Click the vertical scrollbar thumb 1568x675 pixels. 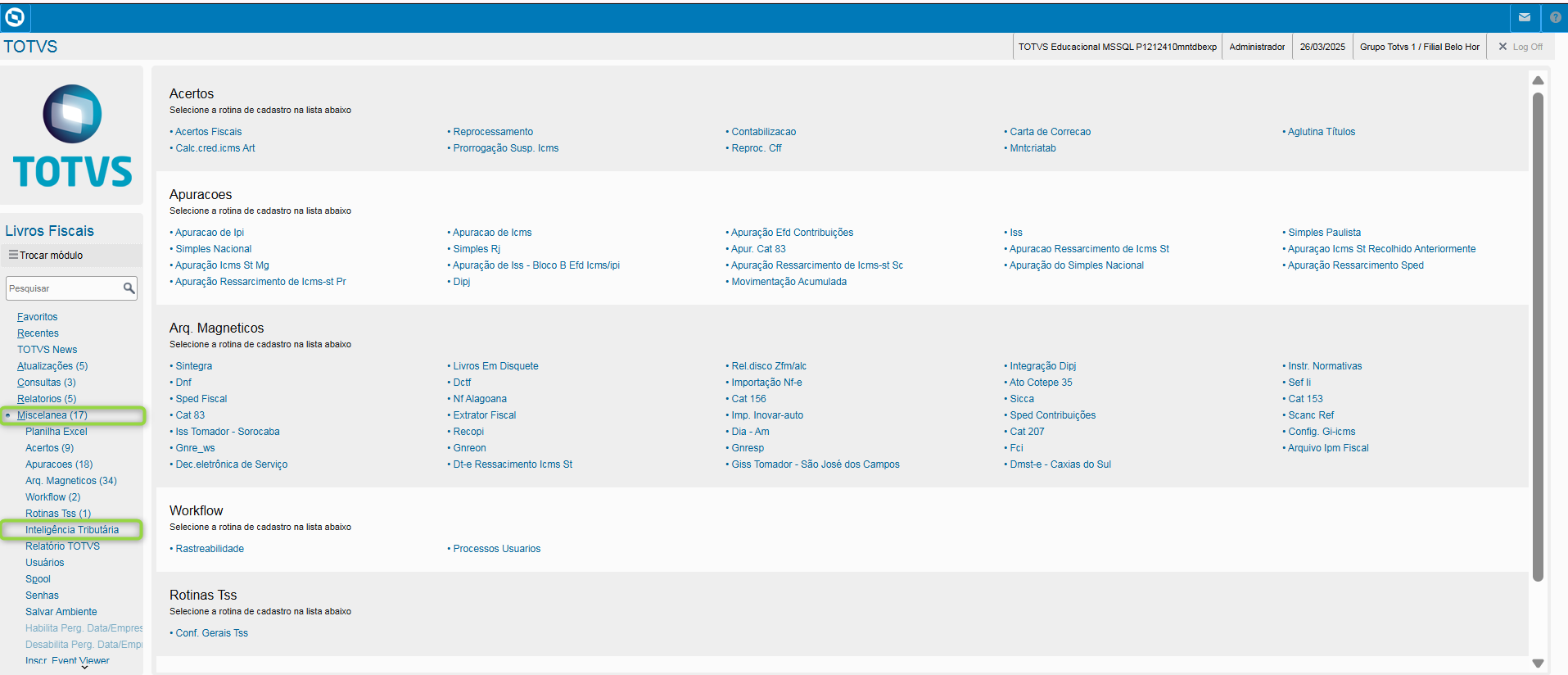(1538, 337)
